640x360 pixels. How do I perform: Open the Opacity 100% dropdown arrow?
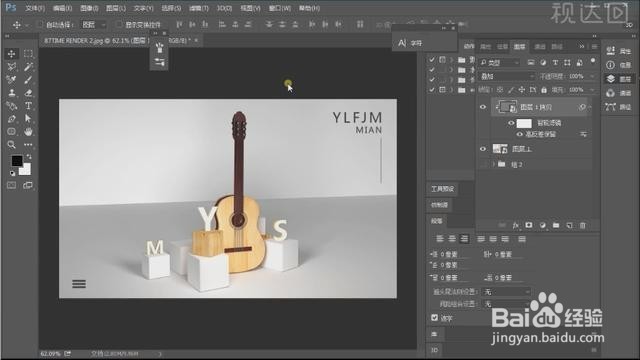[592, 76]
